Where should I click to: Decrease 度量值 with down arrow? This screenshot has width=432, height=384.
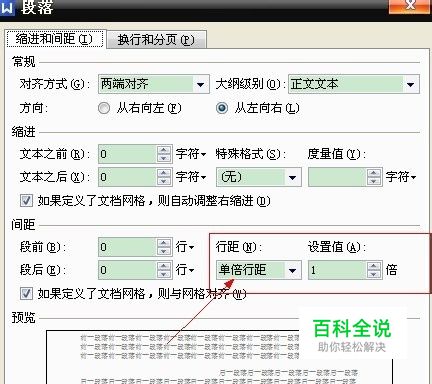374,181
